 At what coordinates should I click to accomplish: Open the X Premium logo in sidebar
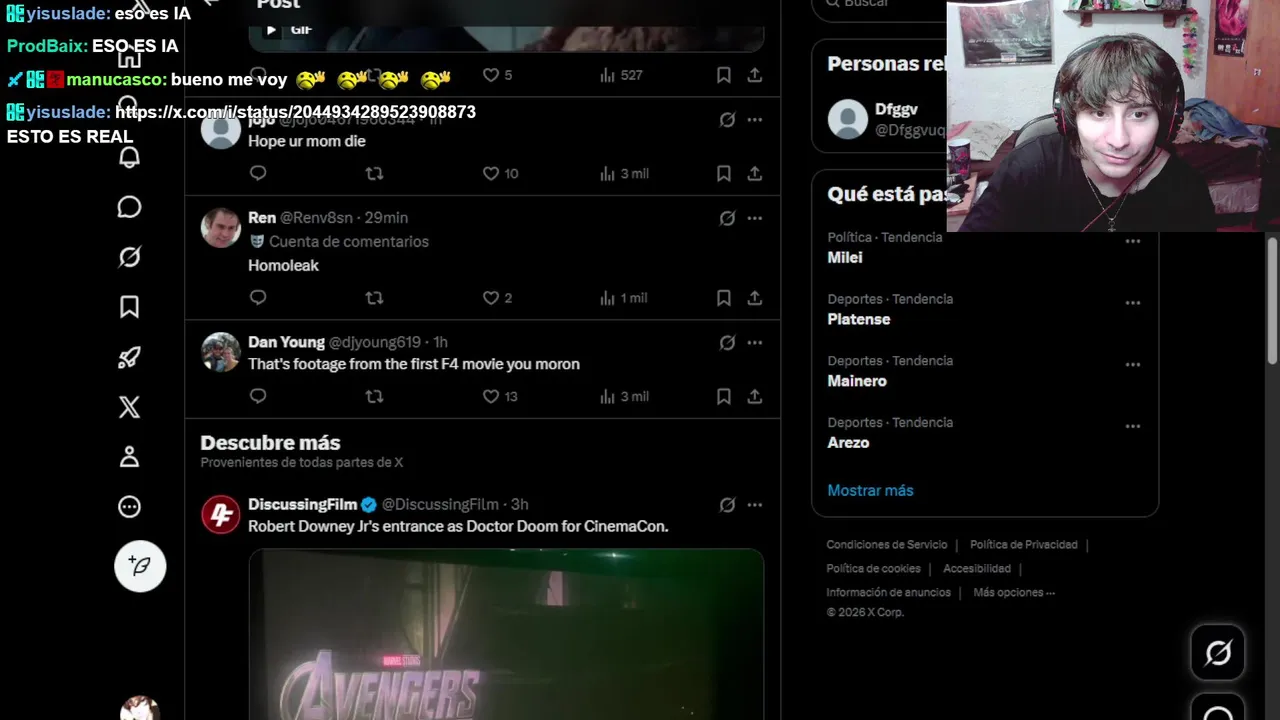pos(129,407)
